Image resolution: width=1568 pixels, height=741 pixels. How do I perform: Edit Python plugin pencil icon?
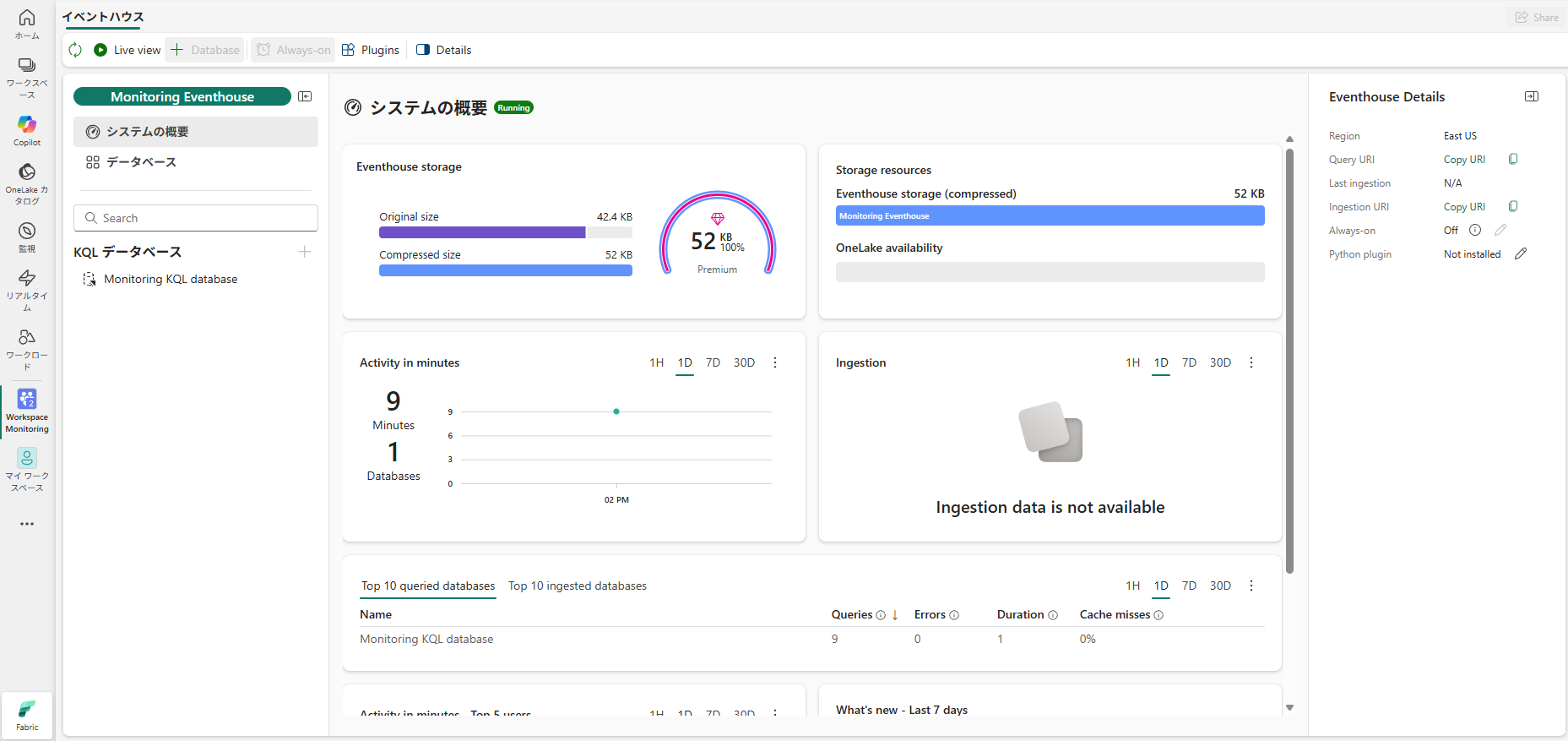1521,253
